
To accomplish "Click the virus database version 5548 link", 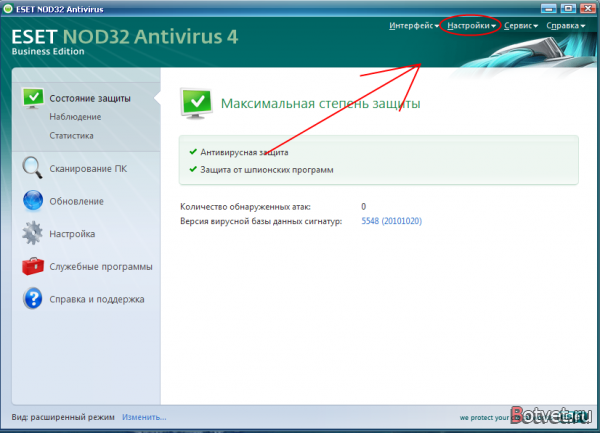I will (391, 221).
